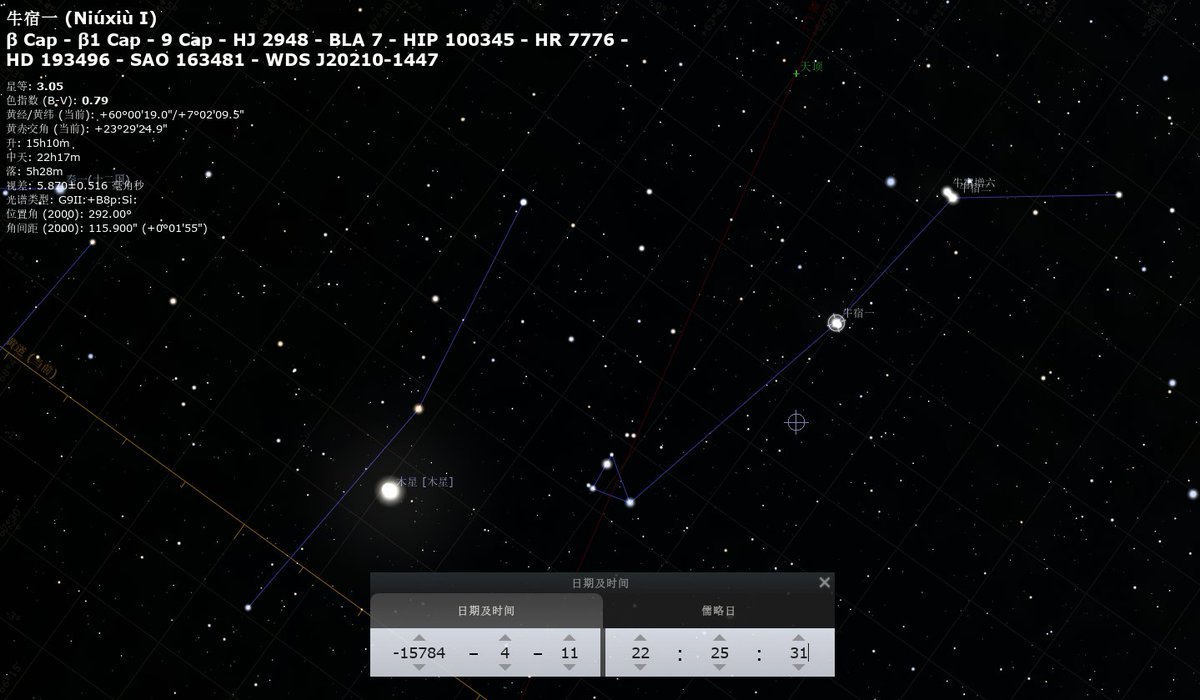This screenshot has width=1200, height=700.
Task: Decrease the year value -15784 with down arrow
Action: 419,667
